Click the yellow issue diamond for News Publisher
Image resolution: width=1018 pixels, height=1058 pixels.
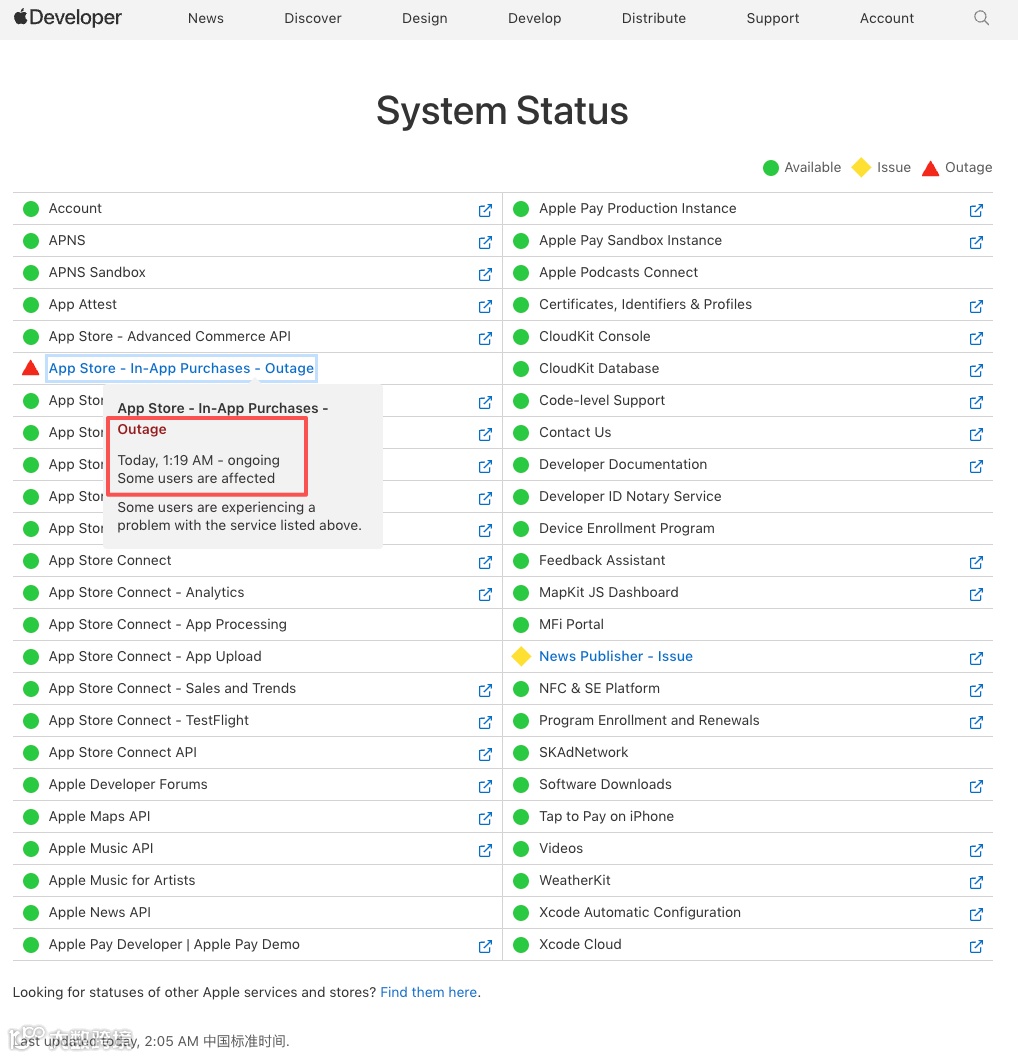(x=521, y=656)
